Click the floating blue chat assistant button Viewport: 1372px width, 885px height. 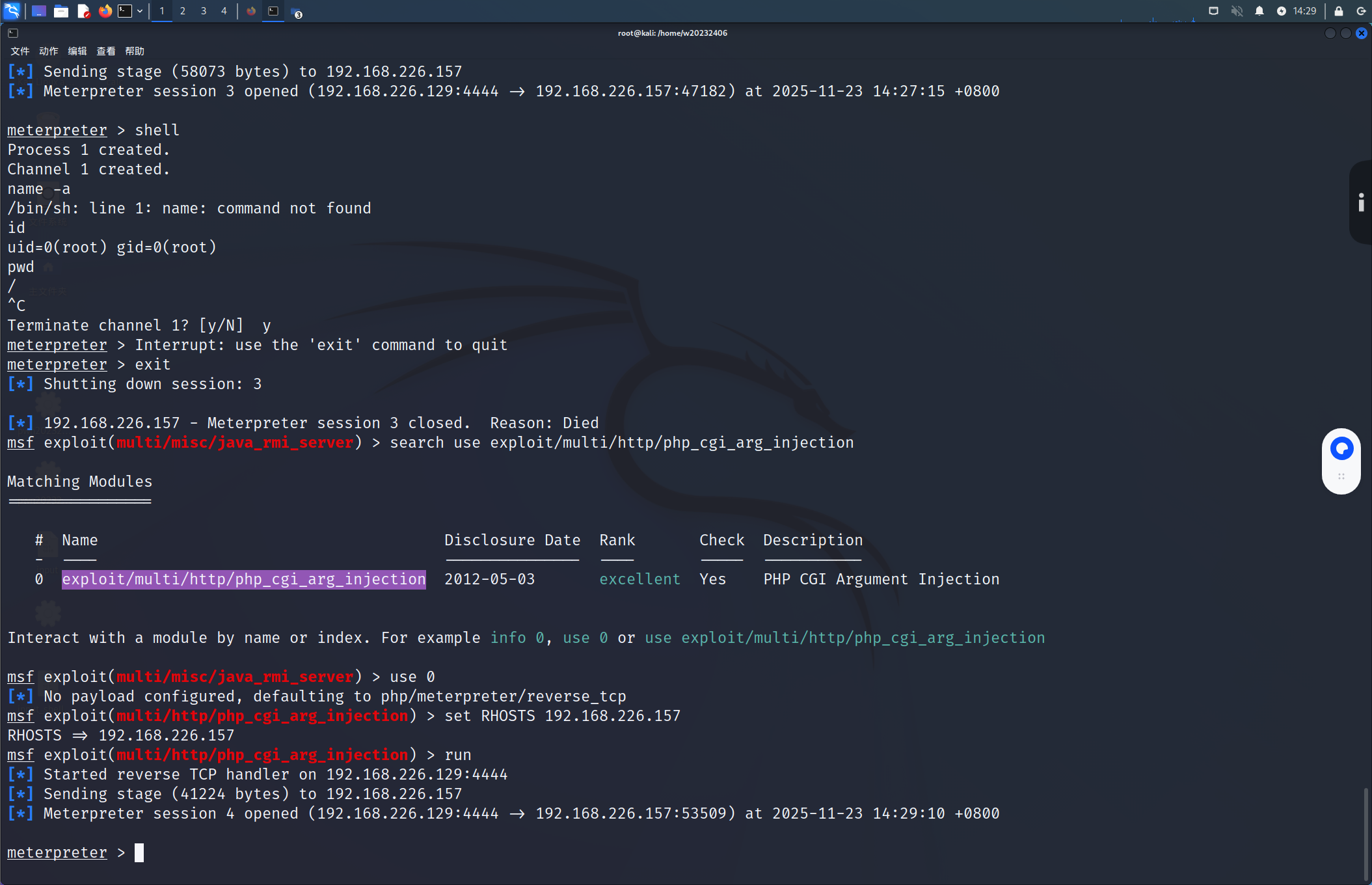1341,448
